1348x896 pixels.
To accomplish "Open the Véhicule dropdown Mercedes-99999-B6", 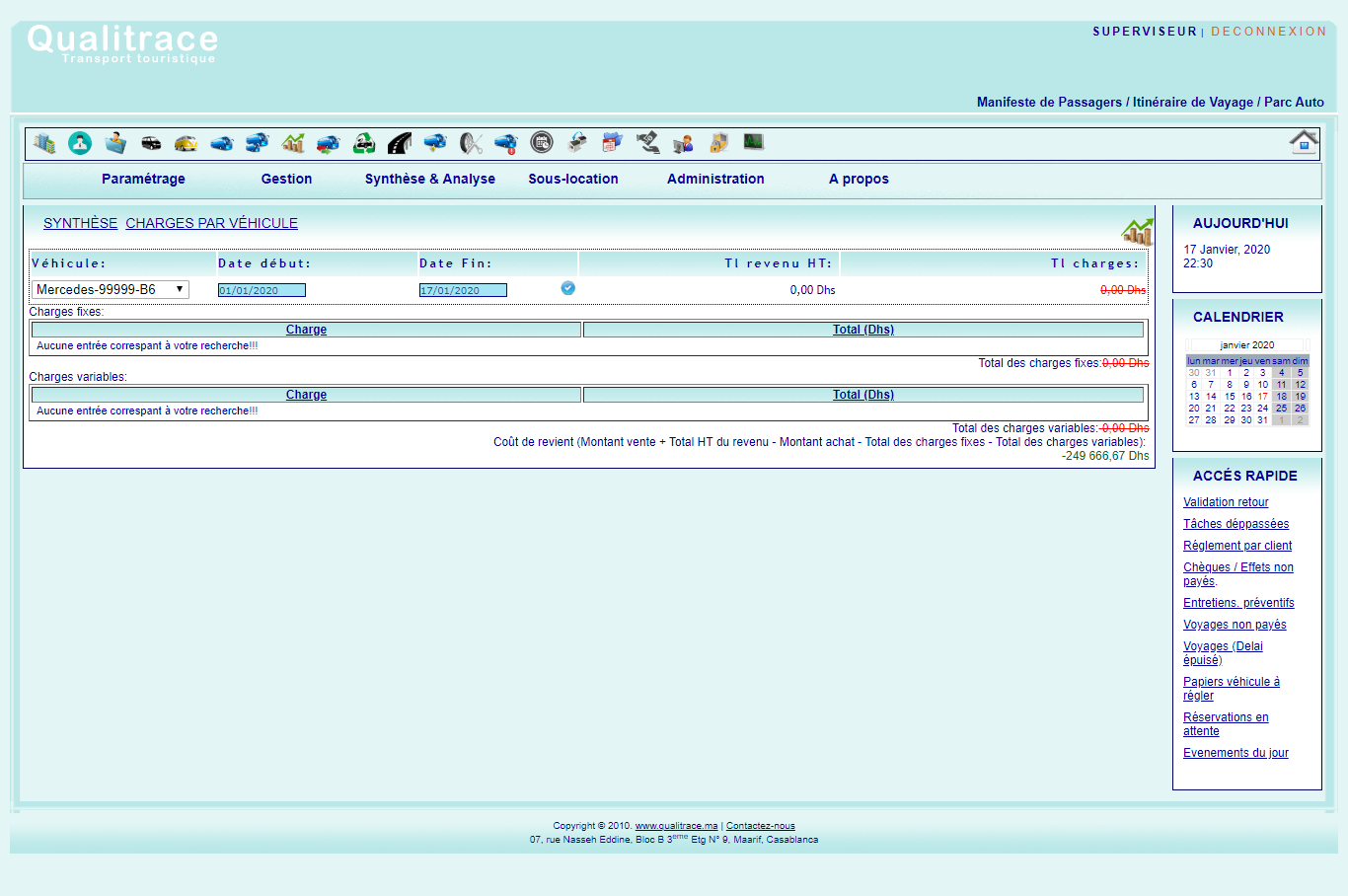I will (x=110, y=289).
